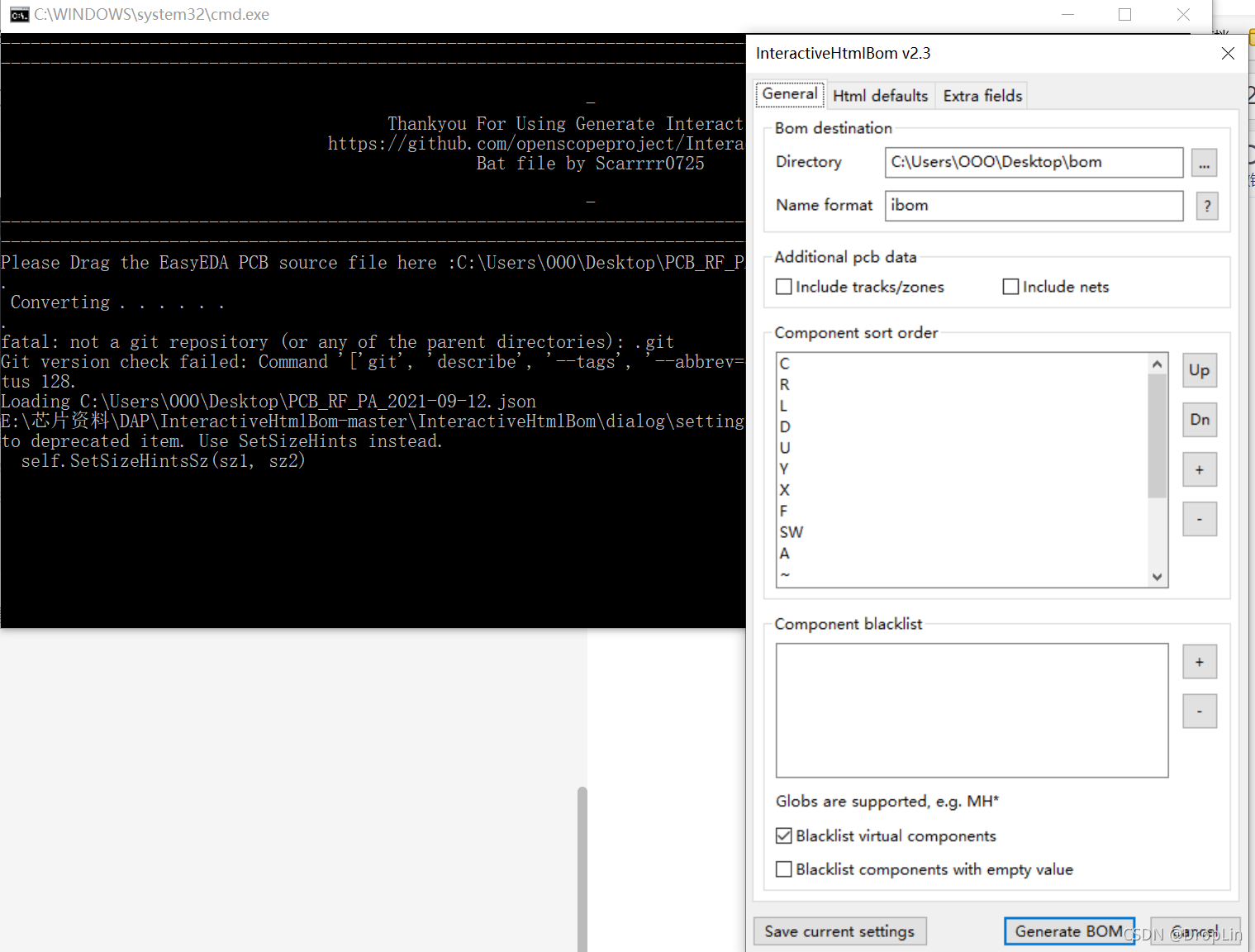1255x952 pixels.
Task: Cancel the InteractiveHtmlBom dialog
Action: [x=1195, y=931]
